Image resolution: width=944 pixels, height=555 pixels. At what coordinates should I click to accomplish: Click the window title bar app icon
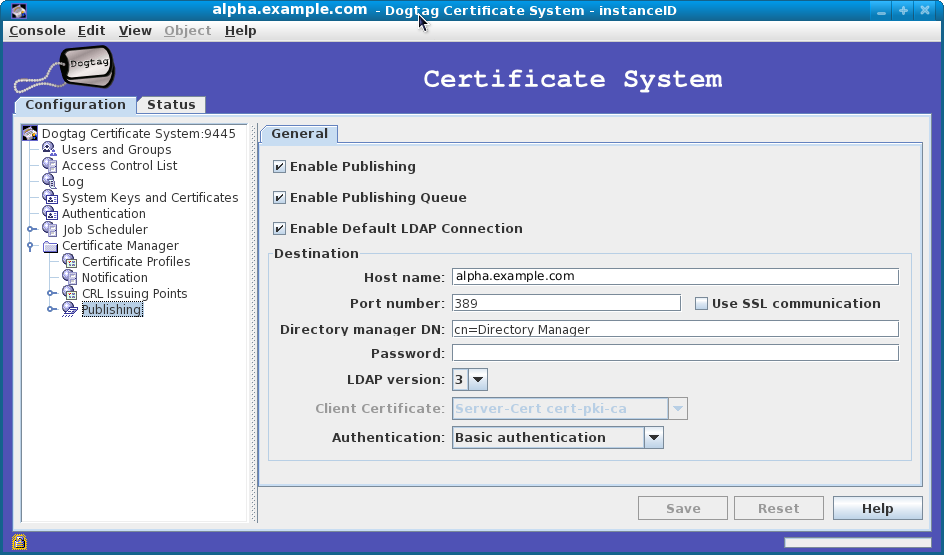[x=19, y=11]
